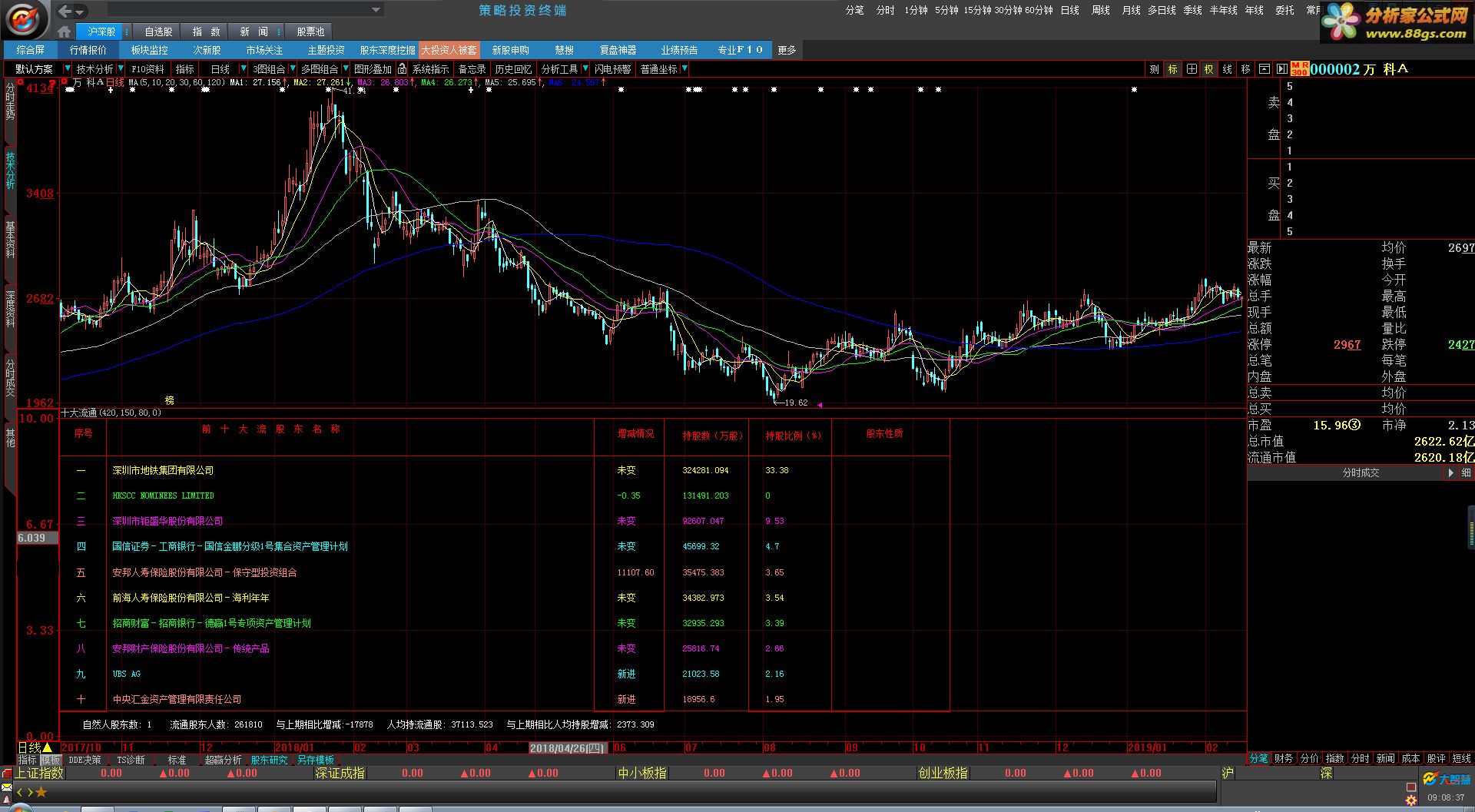The height and width of the screenshot is (812, 1475).
Task: Click the 2018/04/26 date marker
Action: tap(568, 747)
